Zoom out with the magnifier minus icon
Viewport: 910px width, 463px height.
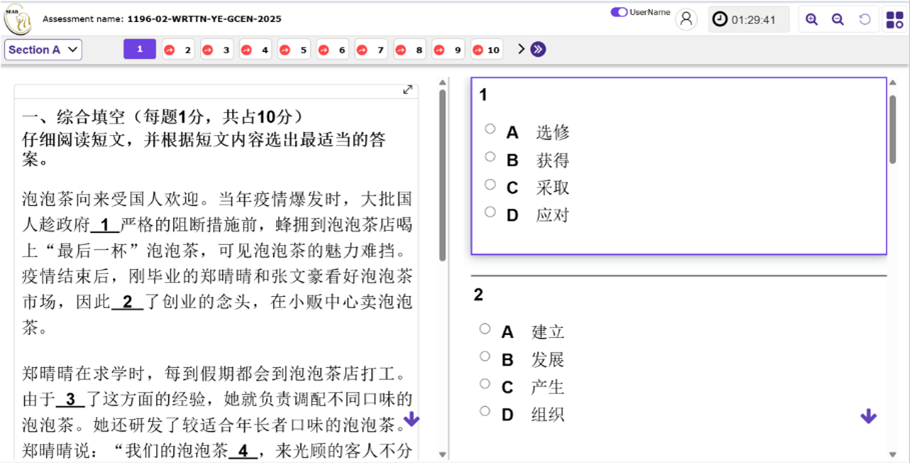837,20
